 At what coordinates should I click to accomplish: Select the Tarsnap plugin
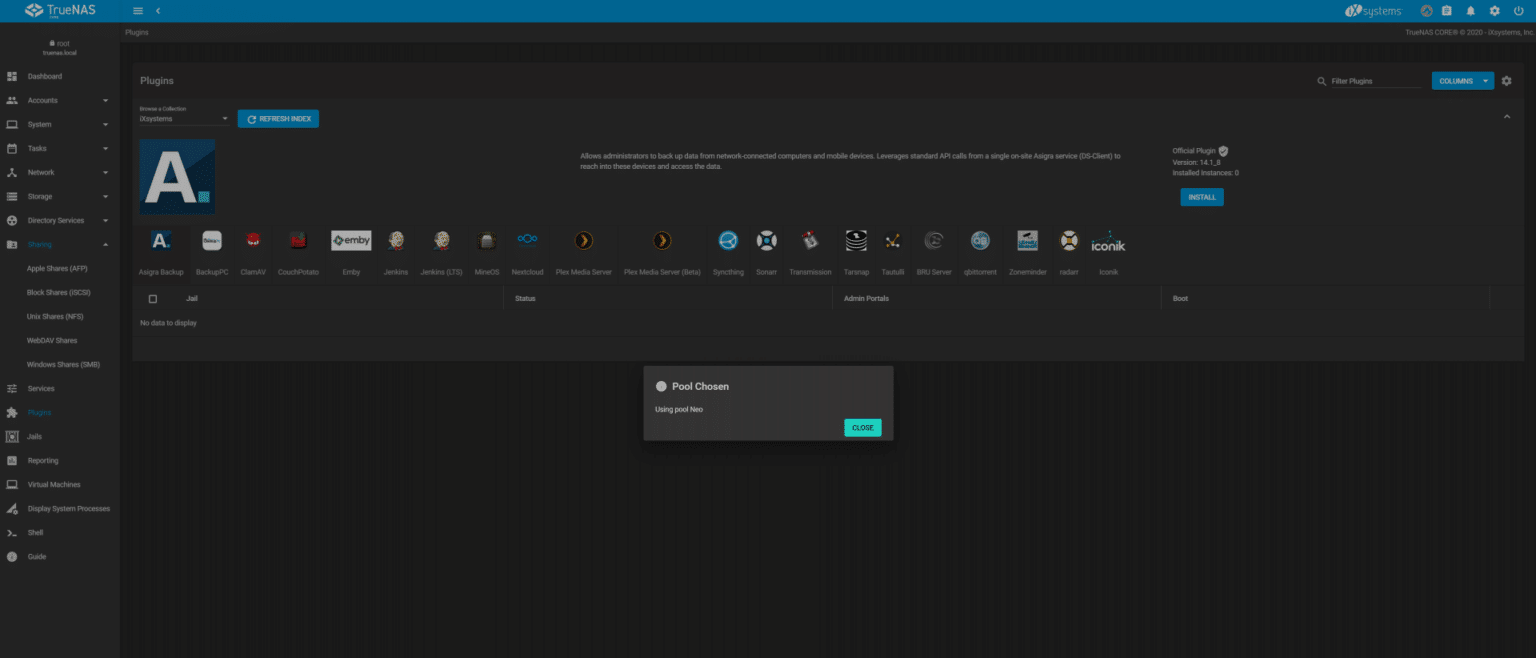[x=856, y=240]
